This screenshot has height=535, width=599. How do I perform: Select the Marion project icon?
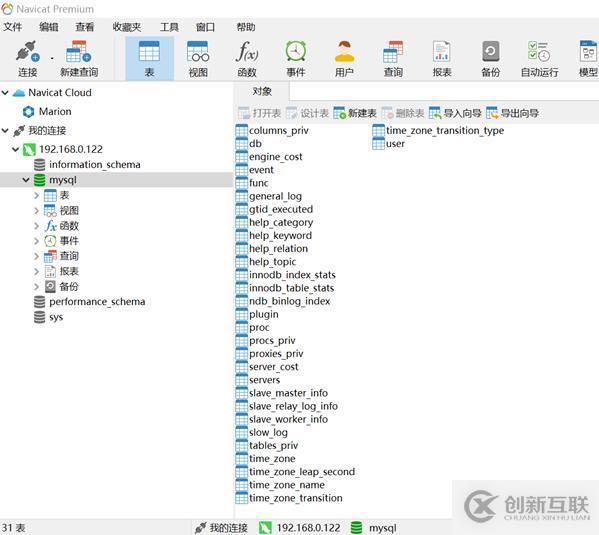(29, 112)
